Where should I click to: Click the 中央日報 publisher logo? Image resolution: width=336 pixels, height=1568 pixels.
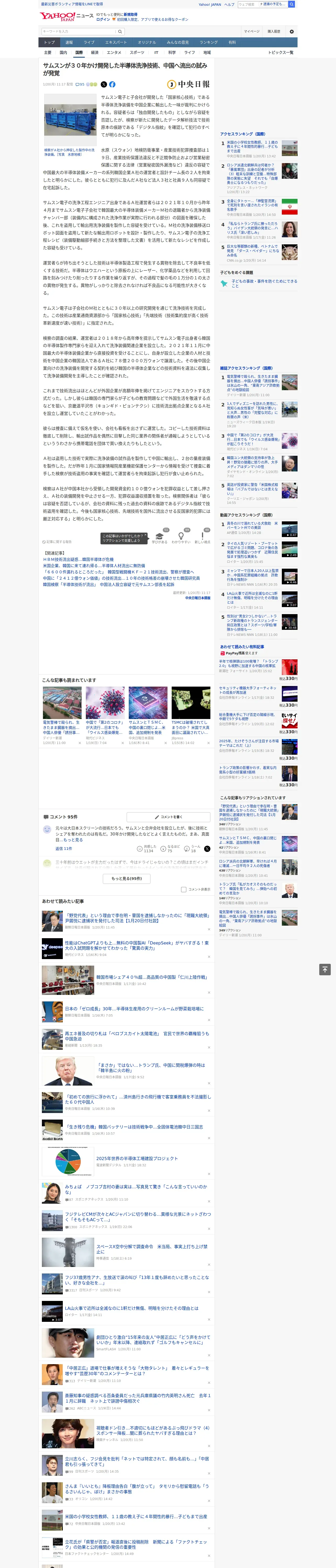(188, 85)
